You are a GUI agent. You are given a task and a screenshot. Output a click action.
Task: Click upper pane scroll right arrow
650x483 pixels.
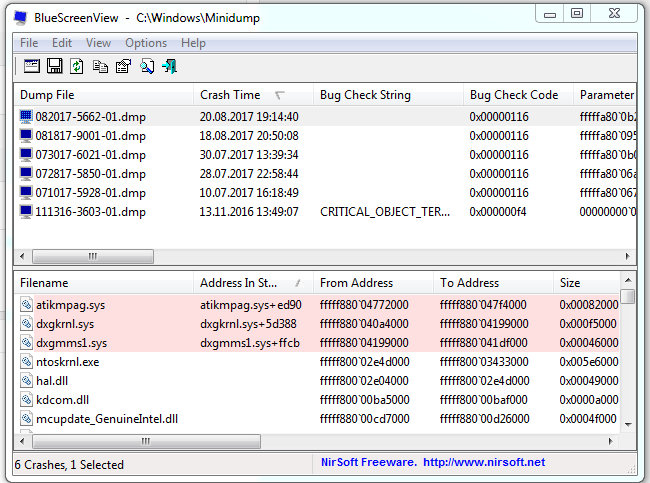click(x=628, y=256)
